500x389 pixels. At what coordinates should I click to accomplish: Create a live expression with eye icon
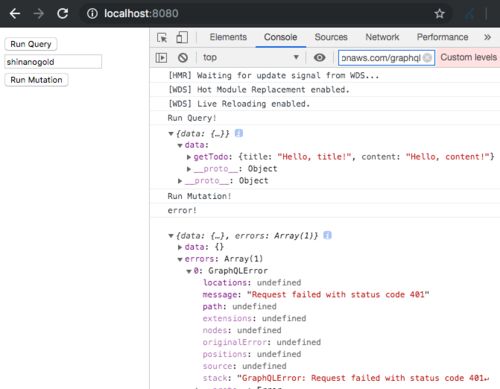click(x=319, y=58)
